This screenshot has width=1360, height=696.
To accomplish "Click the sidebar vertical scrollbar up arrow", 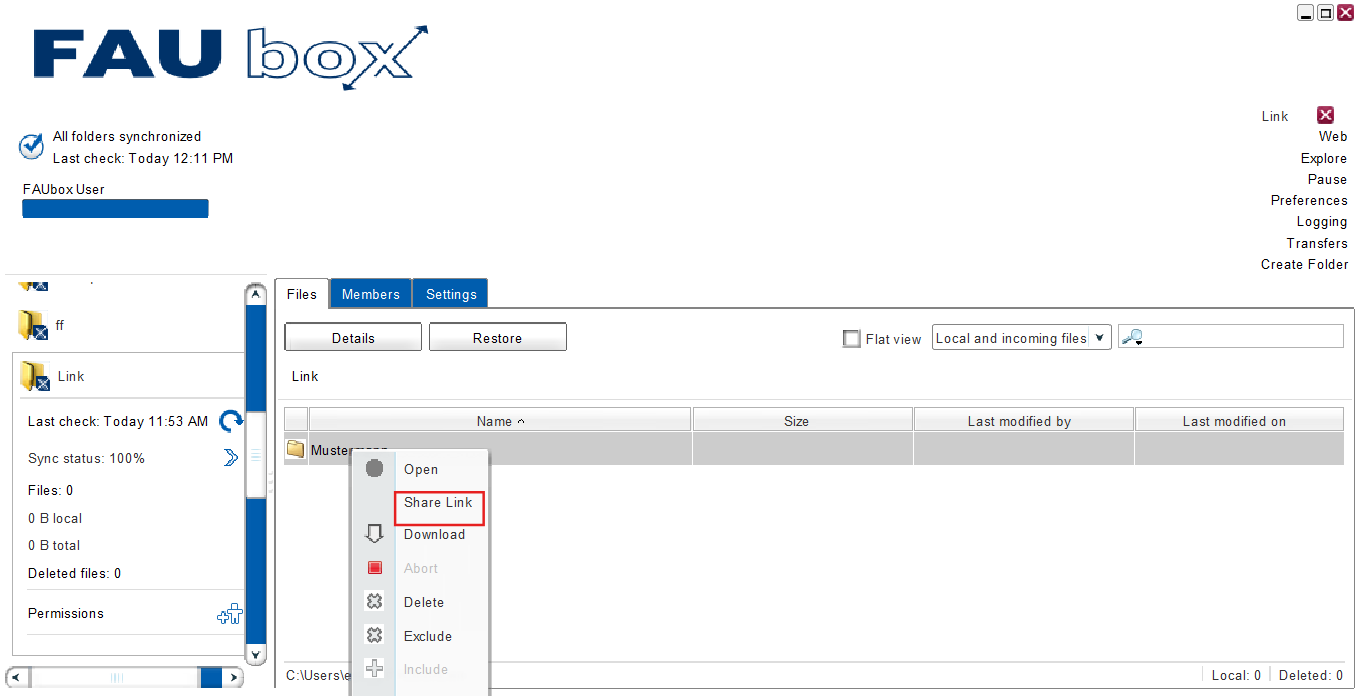I will (x=256, y=294).
